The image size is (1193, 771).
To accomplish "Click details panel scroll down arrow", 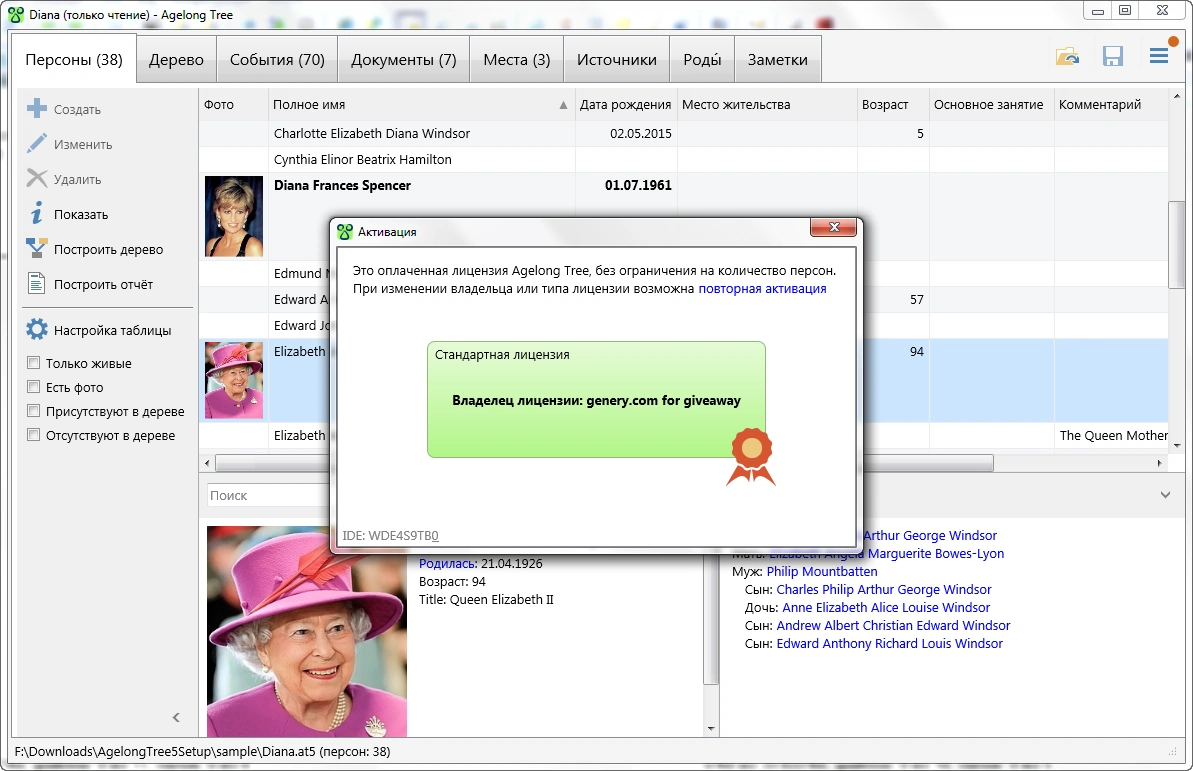I will tap(711, 729).
